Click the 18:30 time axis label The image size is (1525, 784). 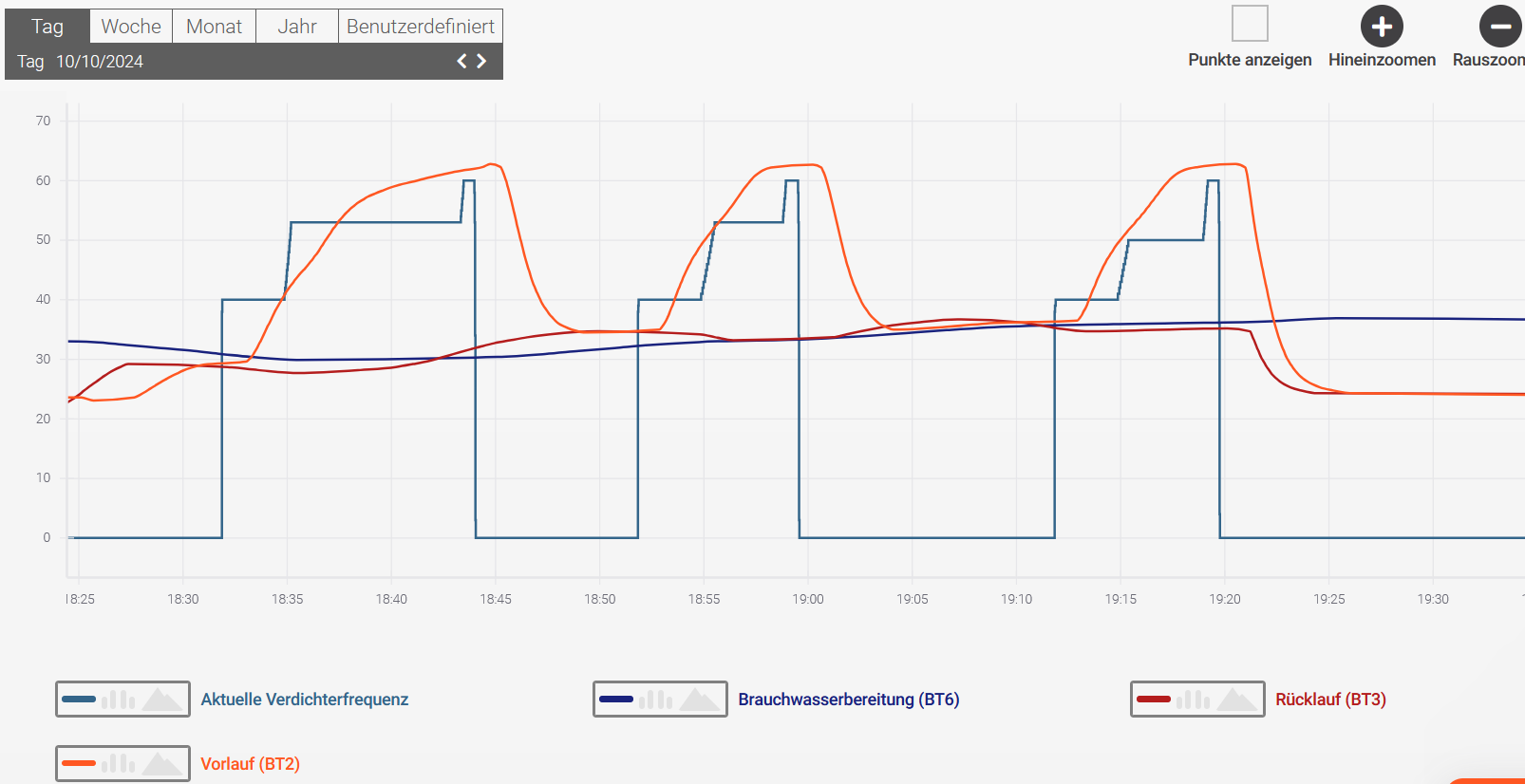183,599
